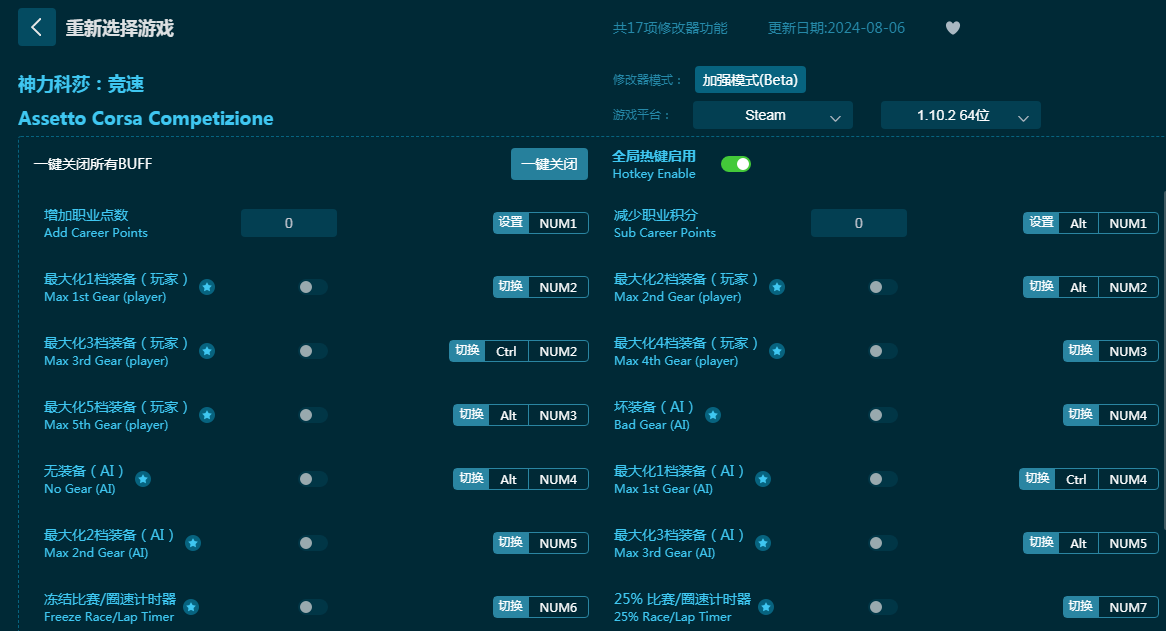The height and width of the screenshot is (631, 1166).
Task: Open the 1.10.2 64位 version dropdown
Action: point(961,115)
